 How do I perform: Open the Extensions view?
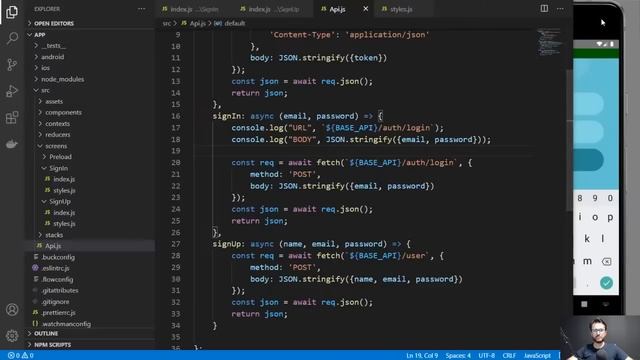pyautogui.click(x=12, y=118)
